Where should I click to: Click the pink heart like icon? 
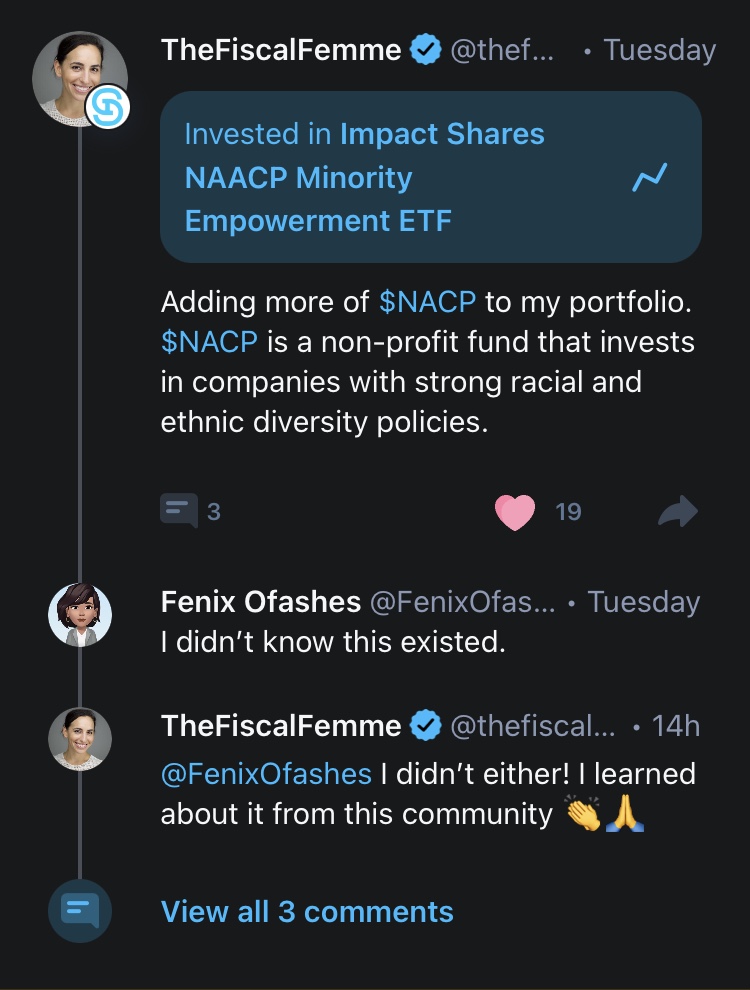tap(516, 512)
